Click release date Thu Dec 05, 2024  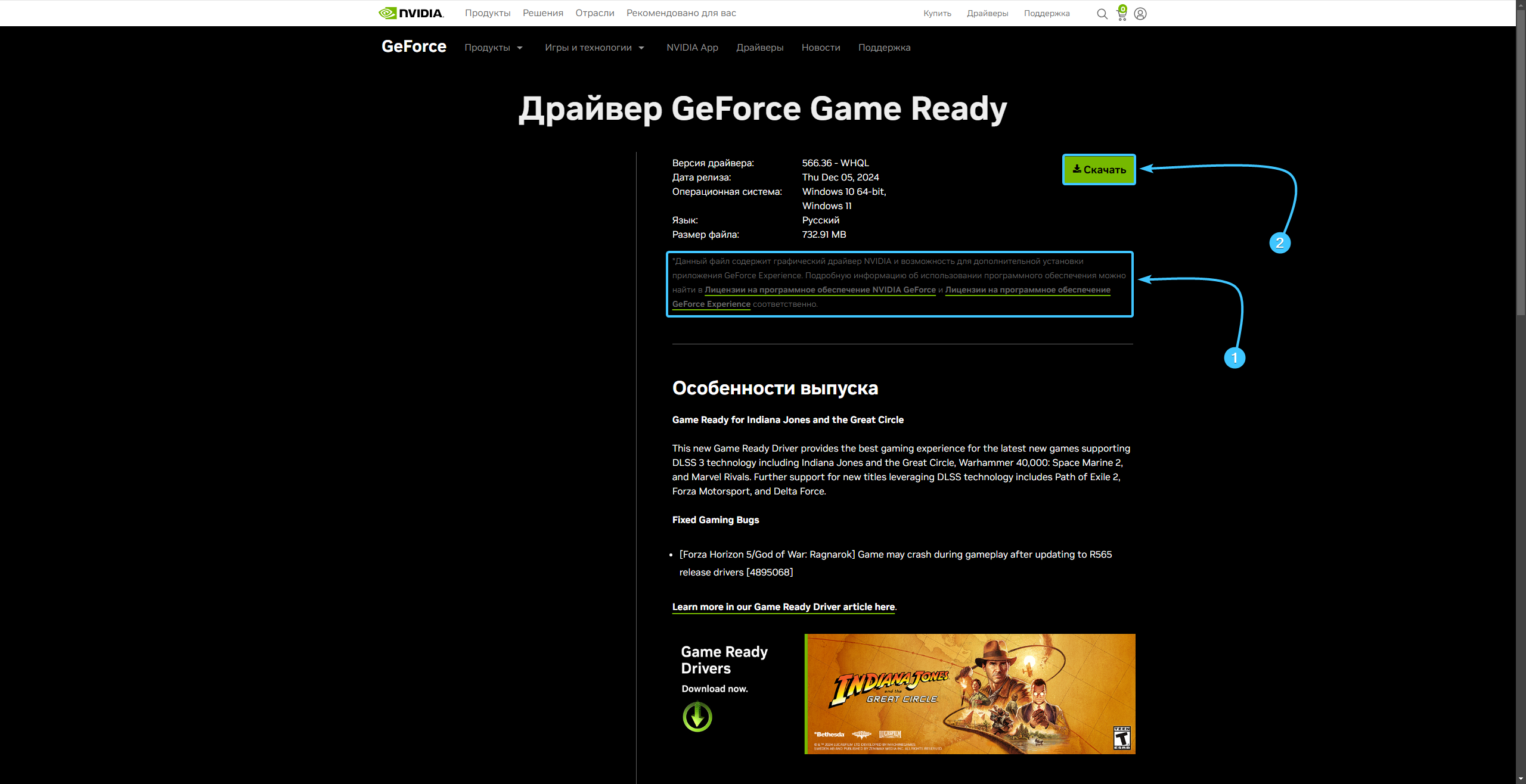coord(840,178)
